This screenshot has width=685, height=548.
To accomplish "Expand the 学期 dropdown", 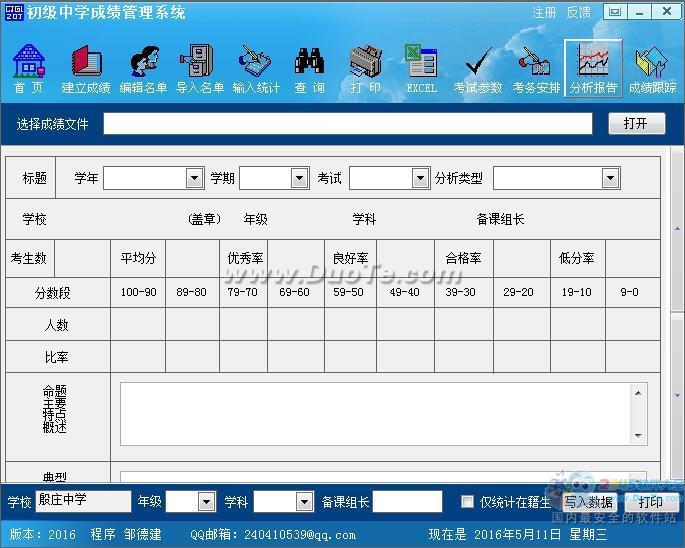I will (299, 178).
